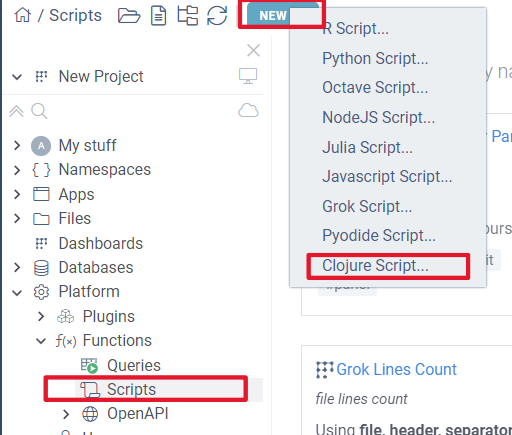Expand the Namespaces node

17,170
